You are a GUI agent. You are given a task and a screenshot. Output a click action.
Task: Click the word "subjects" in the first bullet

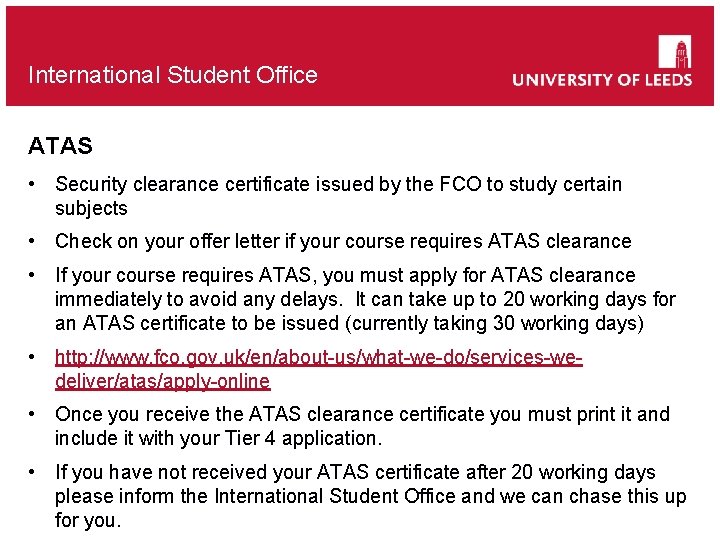(91, 208)
